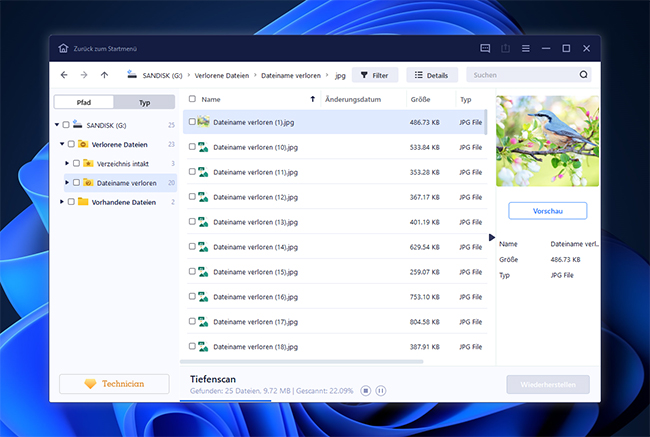Click the Name column sort arrow
Screen dimensions: 650x437
click(x=313, y=99)
